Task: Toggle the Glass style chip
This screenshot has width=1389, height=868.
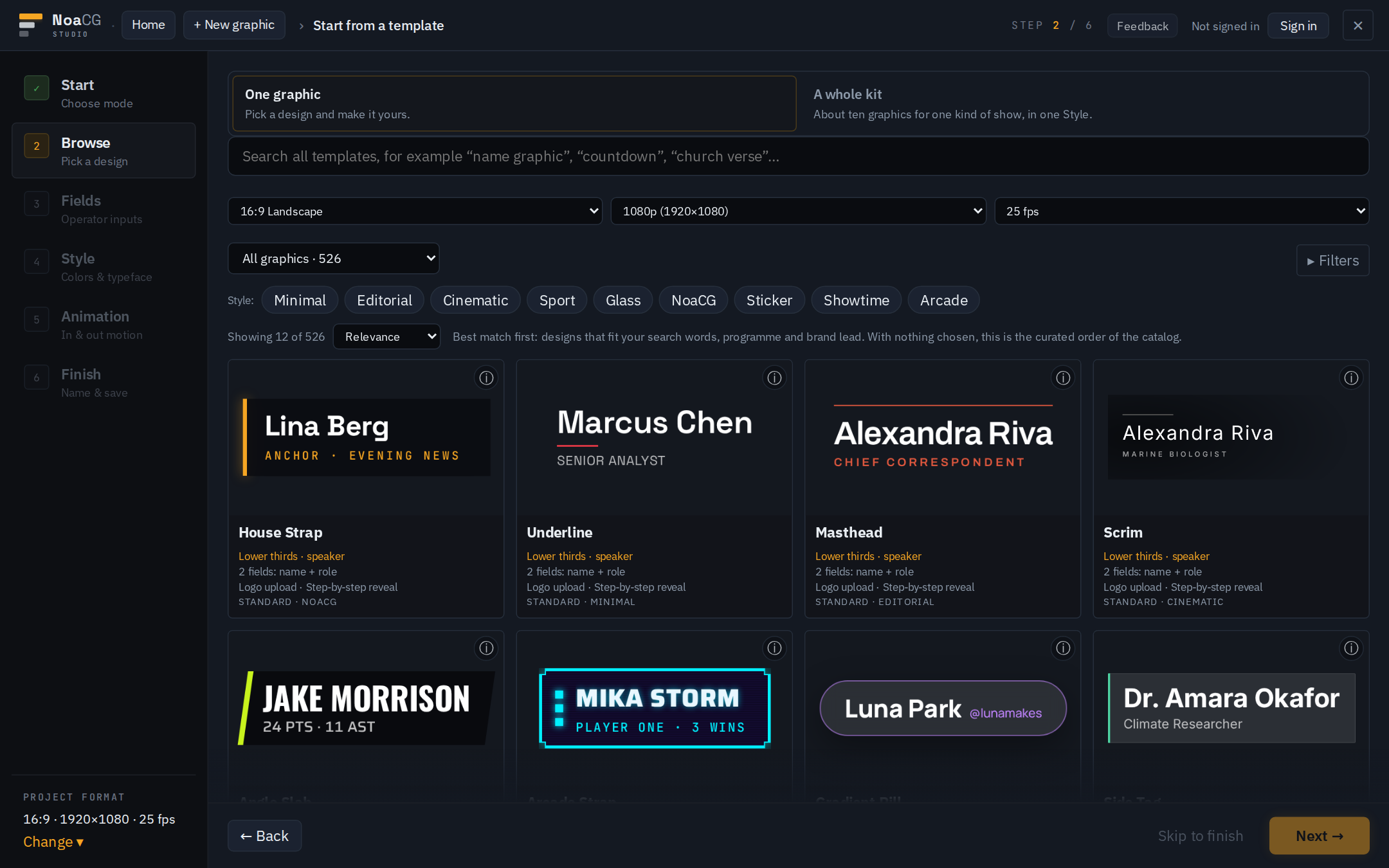Action: (622, 300)
